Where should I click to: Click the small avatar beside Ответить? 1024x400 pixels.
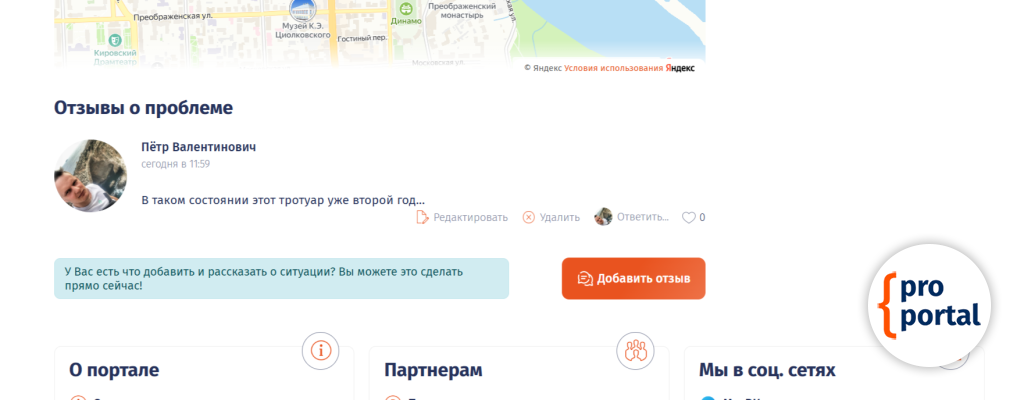pos(603,216)
